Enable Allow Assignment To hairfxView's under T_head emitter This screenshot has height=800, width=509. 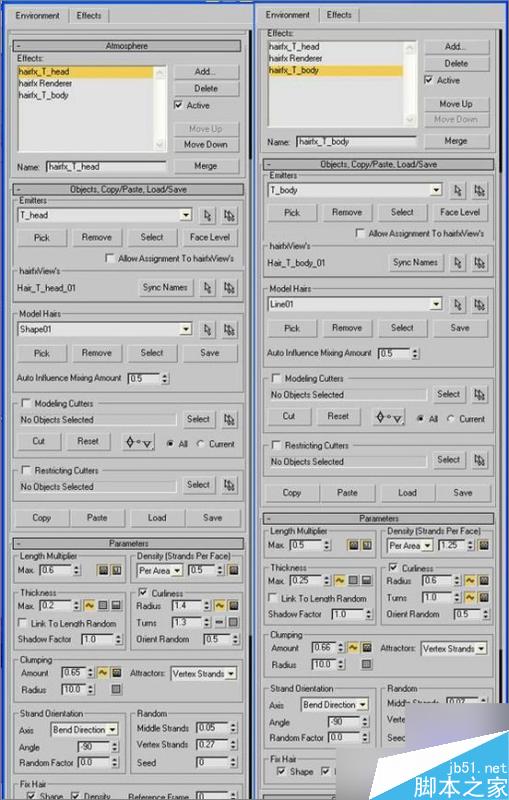109,259
